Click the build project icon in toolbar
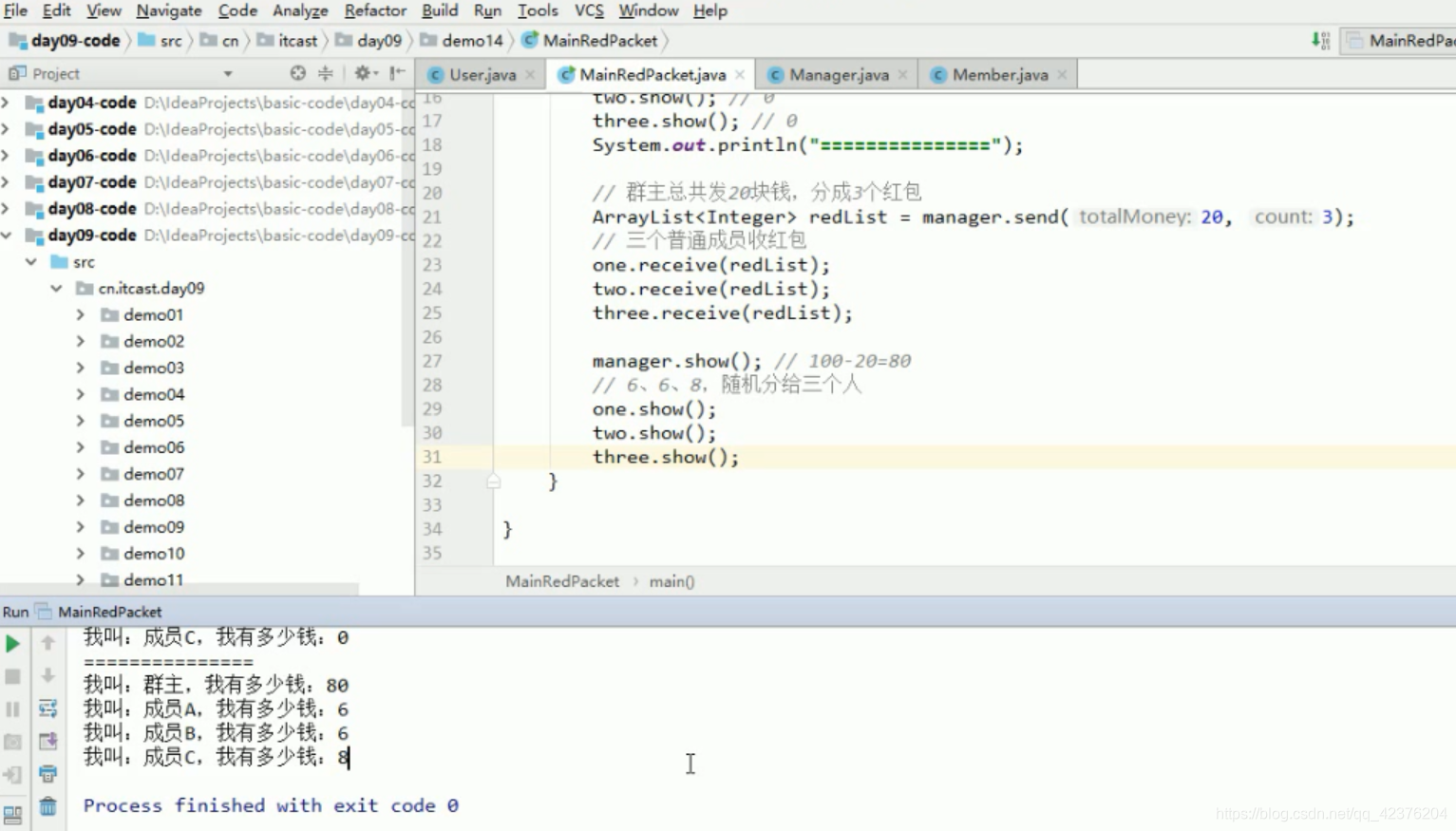Screen dimensions: 1456x831 point(1320,40)
